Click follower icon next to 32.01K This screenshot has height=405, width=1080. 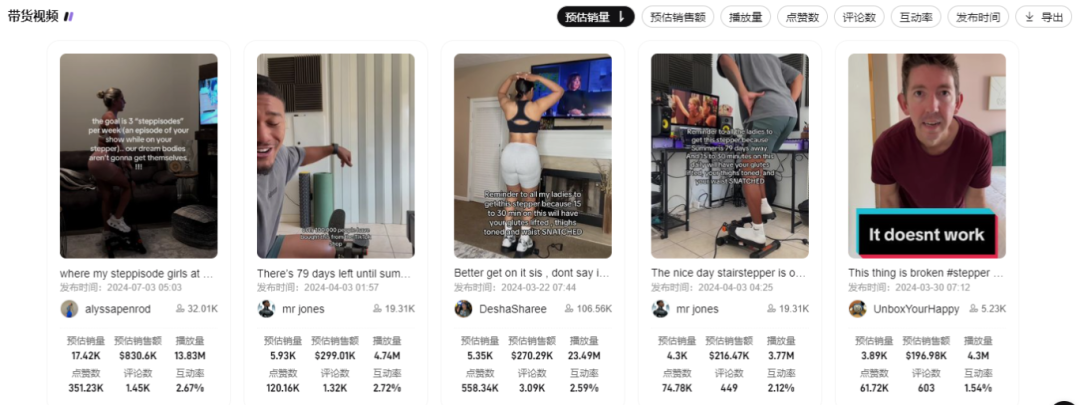180,309
